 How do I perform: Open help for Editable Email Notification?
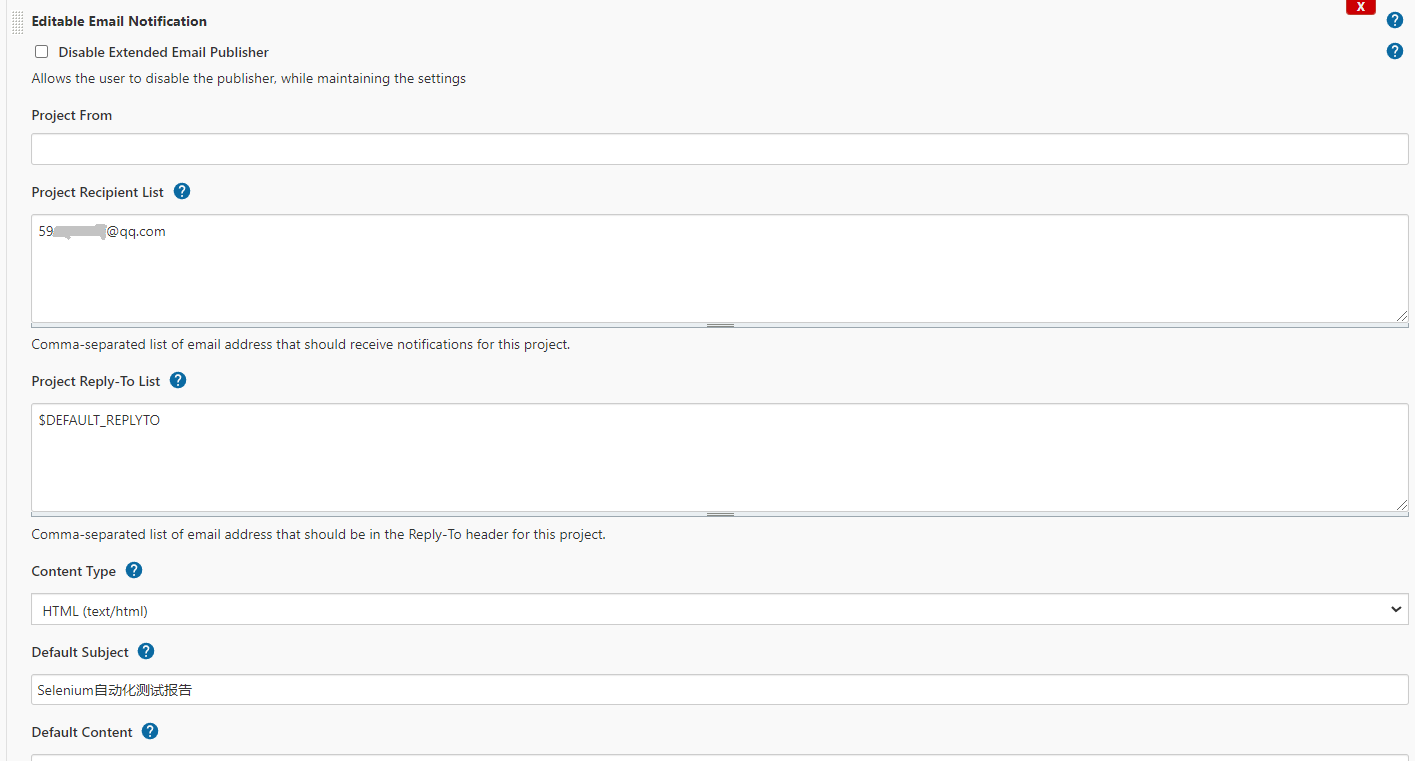point(1395,20)
